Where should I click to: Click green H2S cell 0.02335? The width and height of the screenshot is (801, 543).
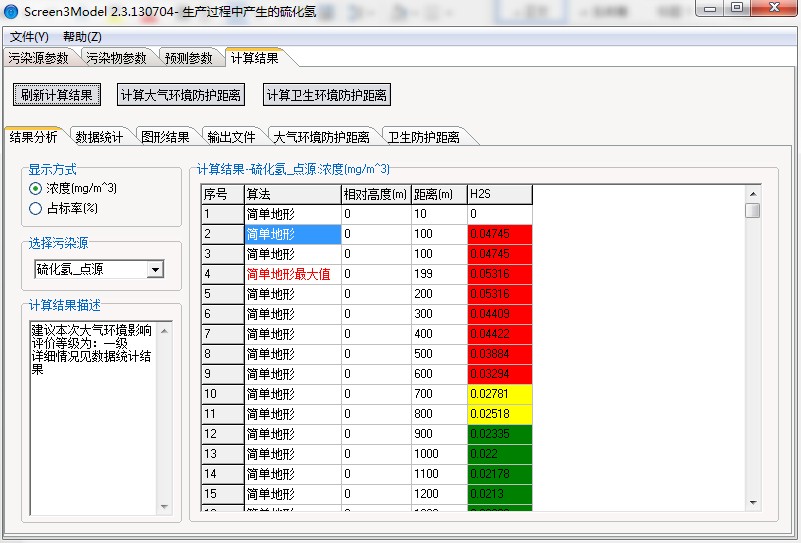[500, 434]
